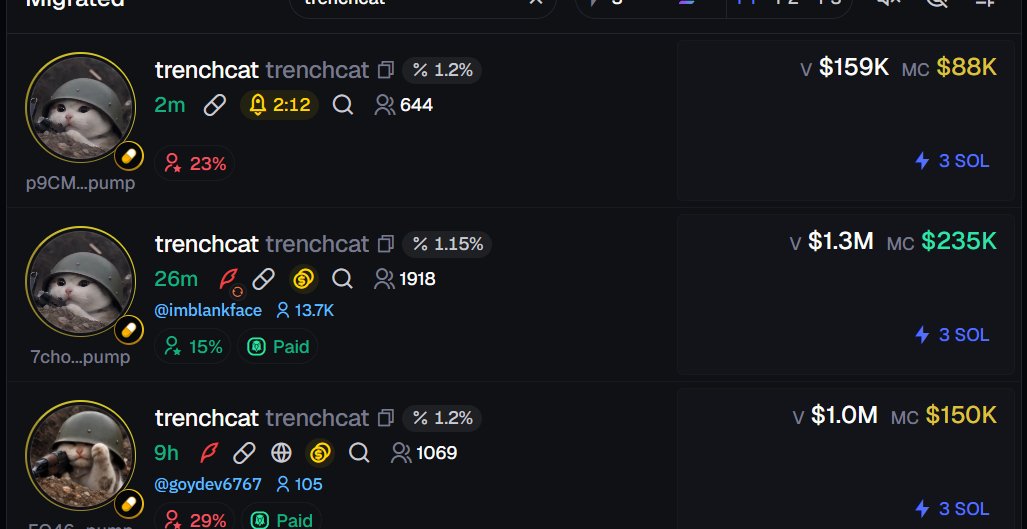
Task: Quick buy 3 SOL on the $235K token
Action: click(952, 335)
